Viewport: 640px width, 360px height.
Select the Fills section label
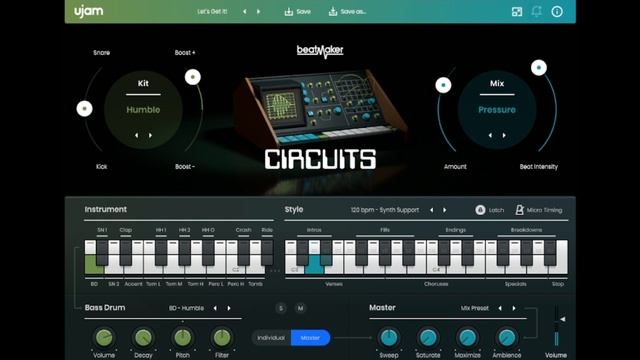[384, 230]
